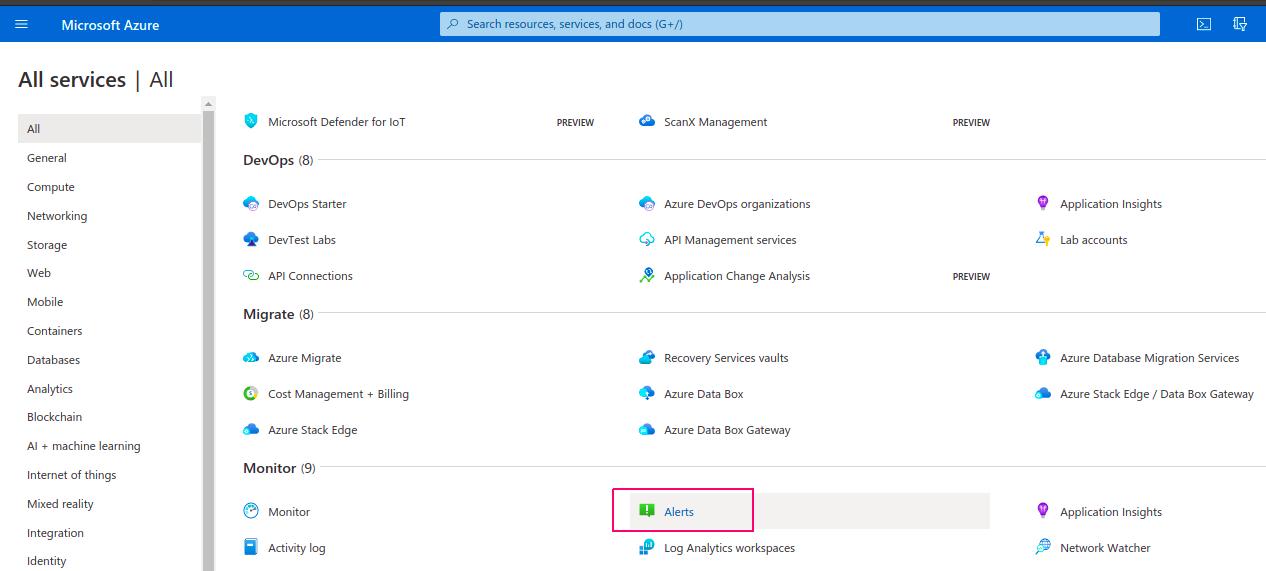Click the Cost Management + Billing icon
This screenshot has width=1266, height=571.
click(x=251, y=393)
